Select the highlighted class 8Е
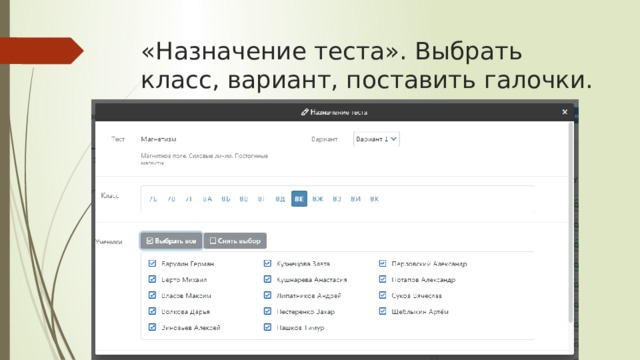 (x=299, y=199)
